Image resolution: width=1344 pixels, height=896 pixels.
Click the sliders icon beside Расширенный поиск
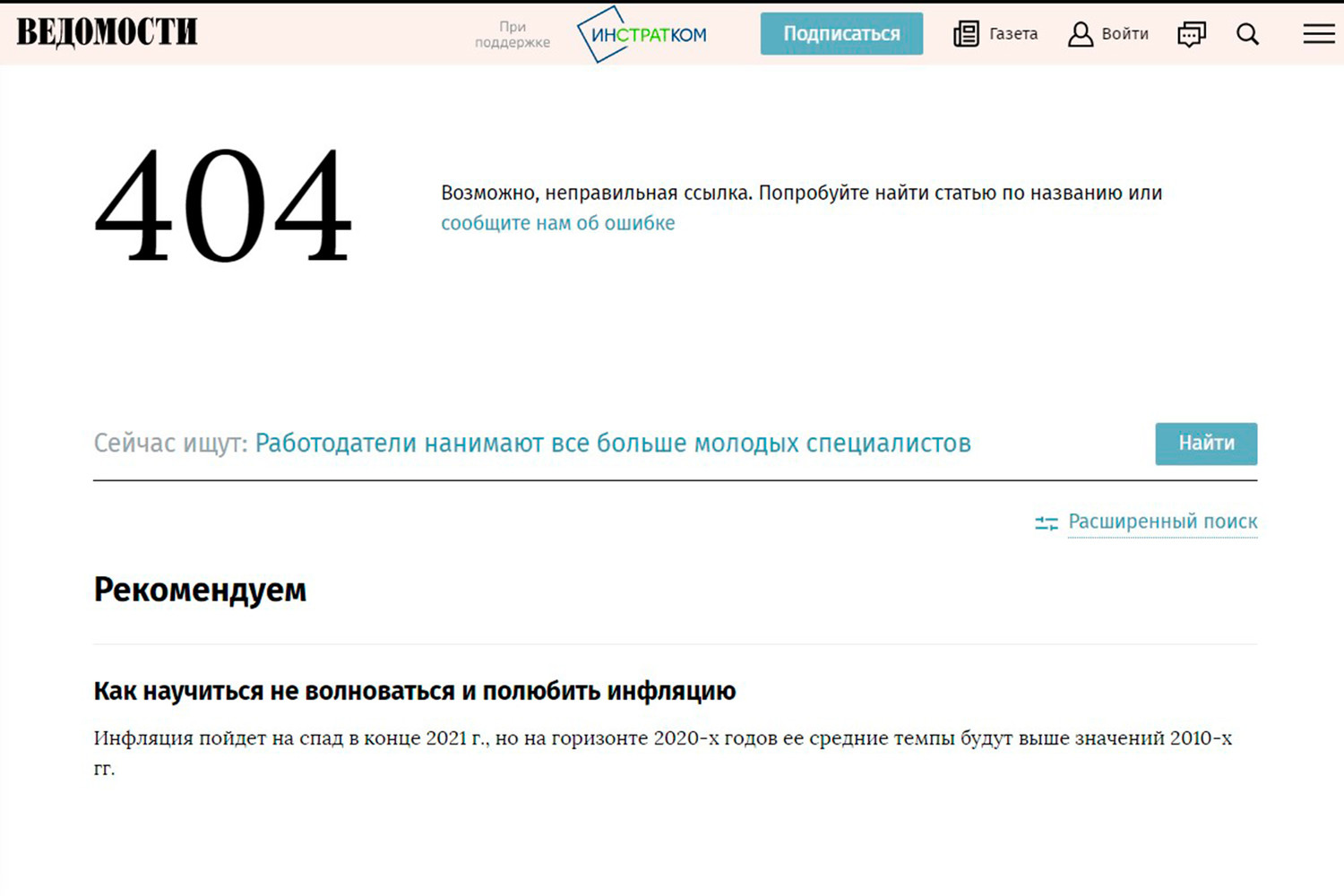(1046, 522)
